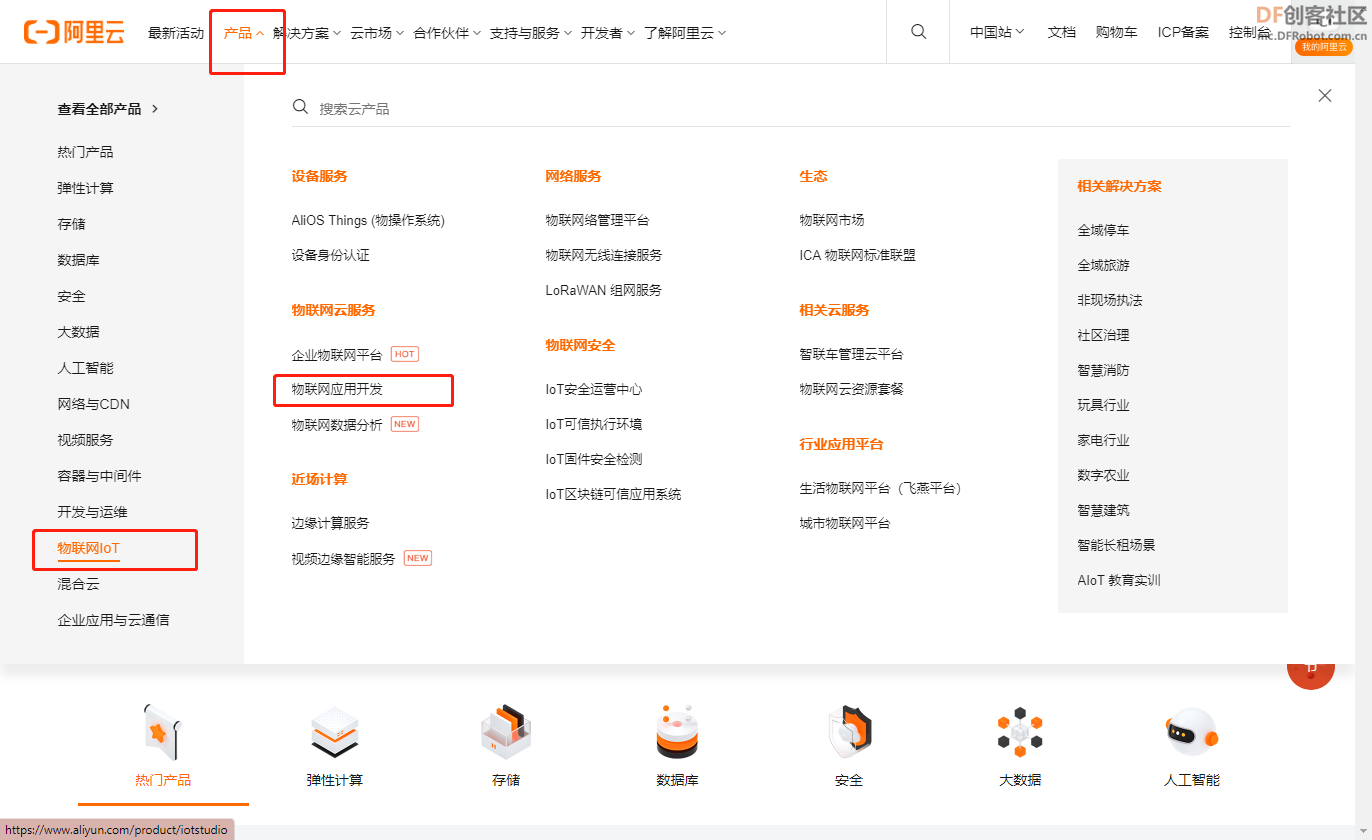Expand the 合作伙伴 dropdown
1372x840 pixels.
pos(447,33)
